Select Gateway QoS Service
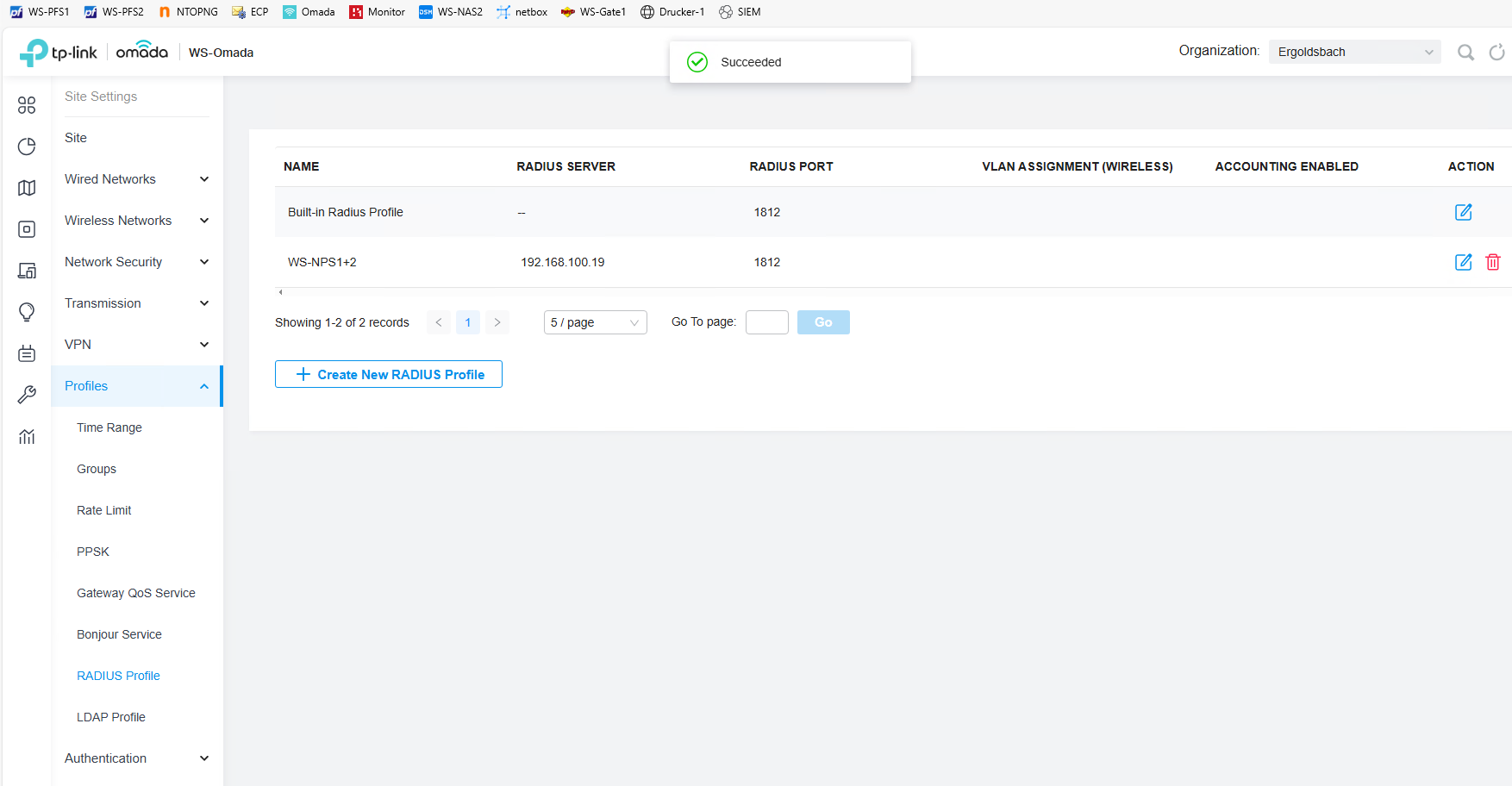1512x786 pixels. pos(136,593)
